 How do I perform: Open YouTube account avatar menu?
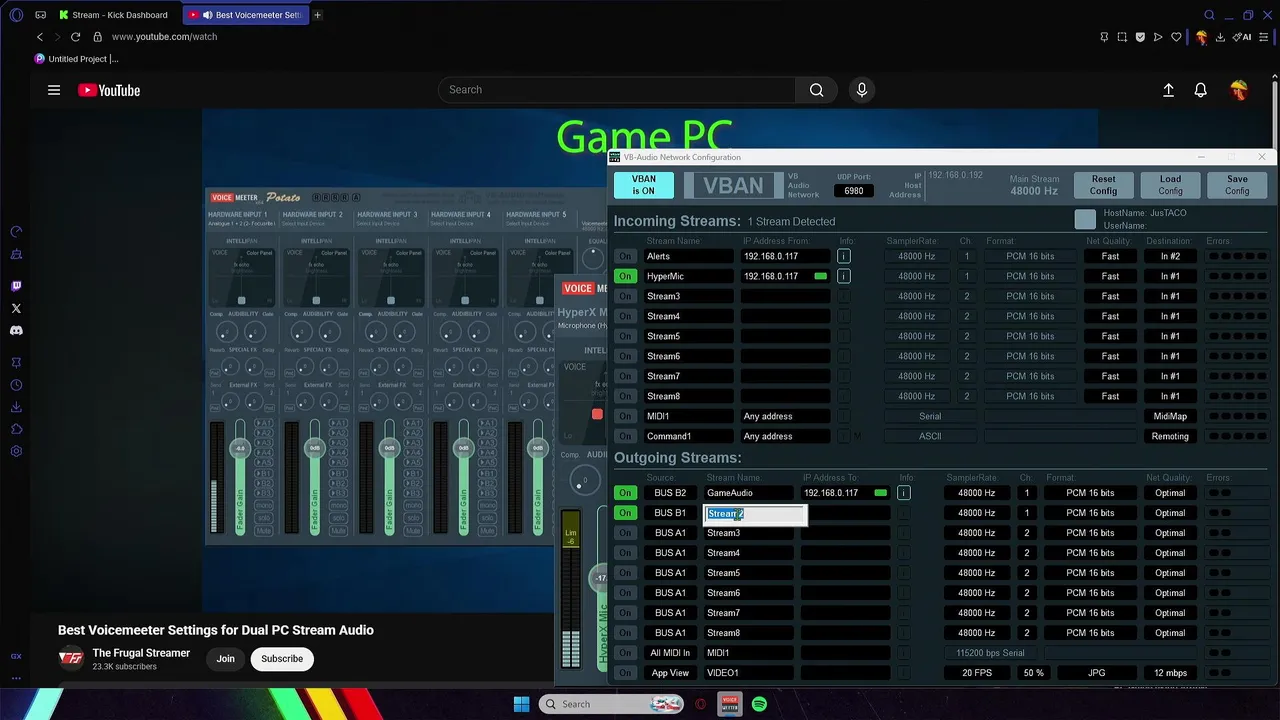point(1239,90)
